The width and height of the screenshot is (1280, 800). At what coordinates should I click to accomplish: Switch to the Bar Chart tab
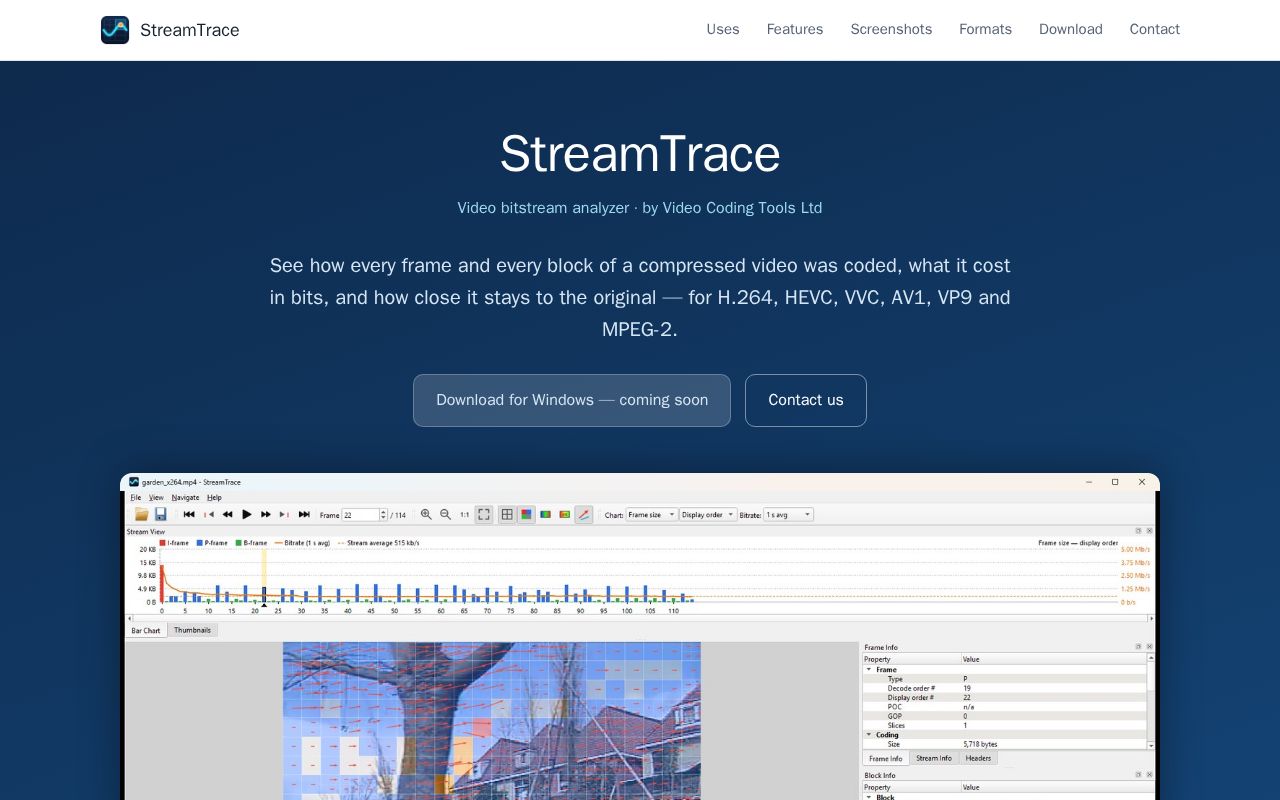(x=146, y=630)
